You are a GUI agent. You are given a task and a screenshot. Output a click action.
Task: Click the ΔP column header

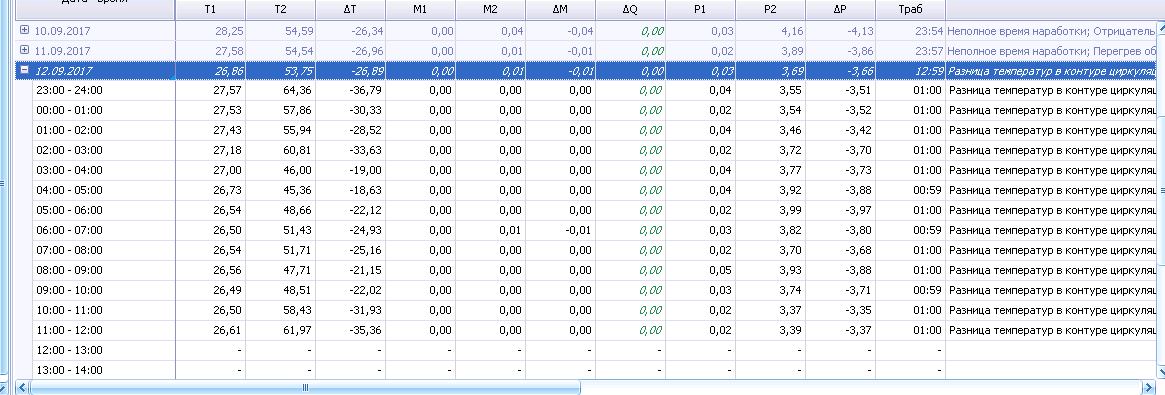(840, 10)
